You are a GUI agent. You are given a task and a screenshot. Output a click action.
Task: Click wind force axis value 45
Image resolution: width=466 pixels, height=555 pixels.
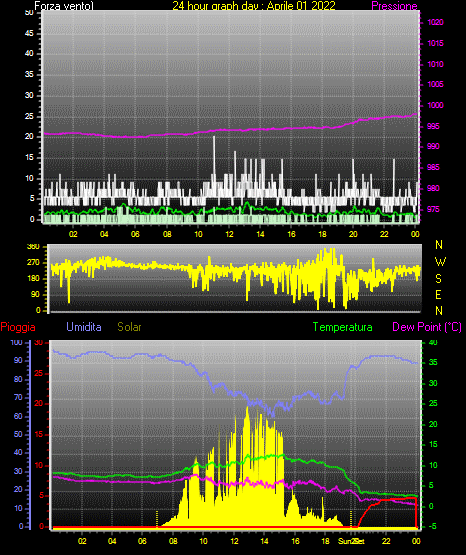coord(29,33)
